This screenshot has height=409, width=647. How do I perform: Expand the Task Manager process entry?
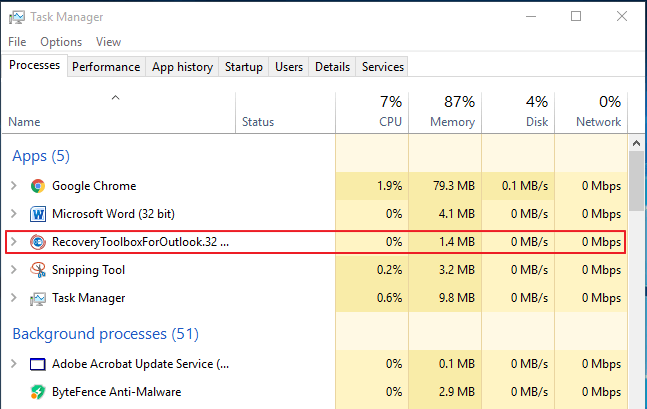tap(14, 298)
